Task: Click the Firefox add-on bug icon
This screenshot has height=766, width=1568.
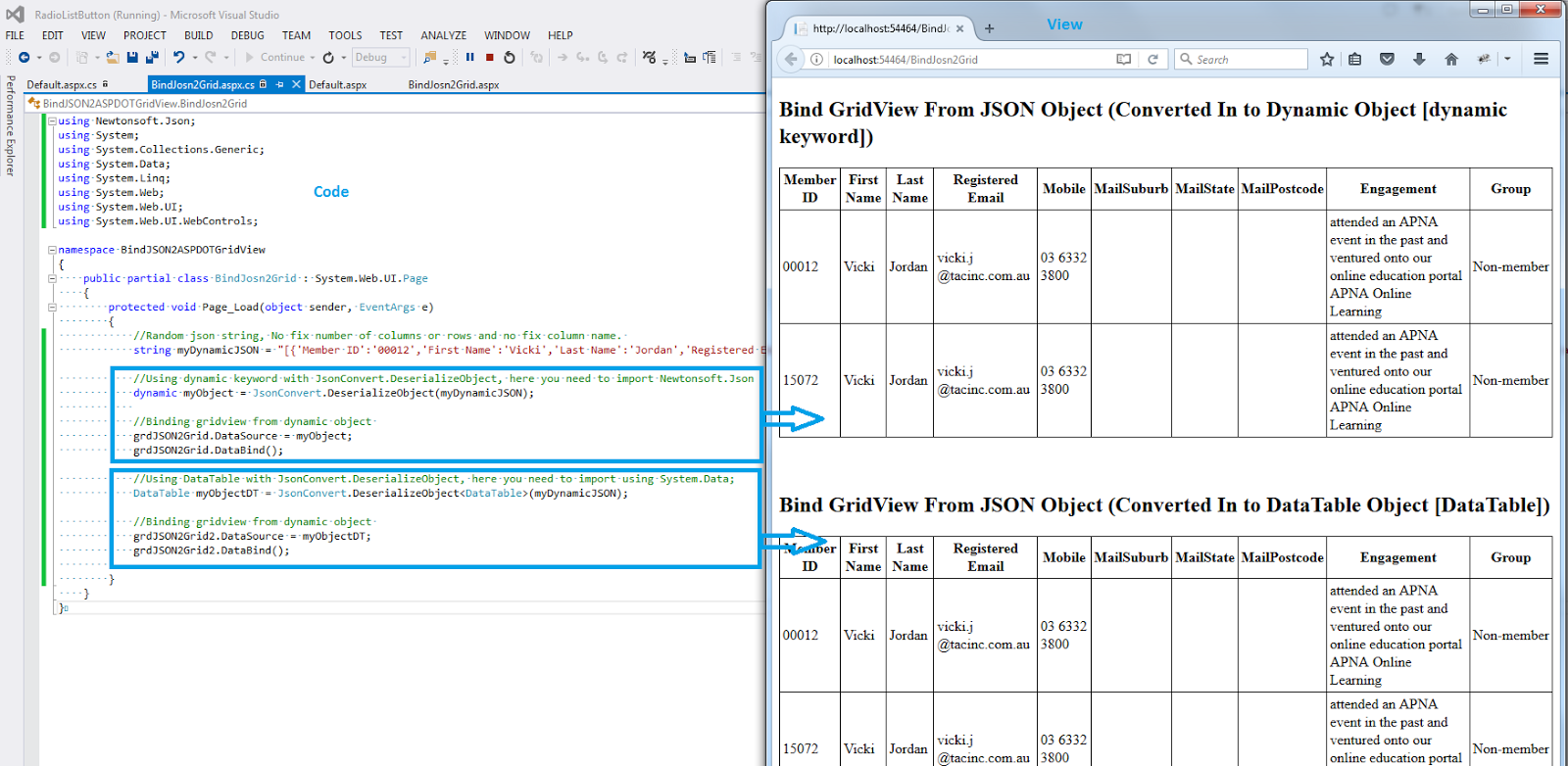Action: pyautogui.click(x=1484, y=59)
